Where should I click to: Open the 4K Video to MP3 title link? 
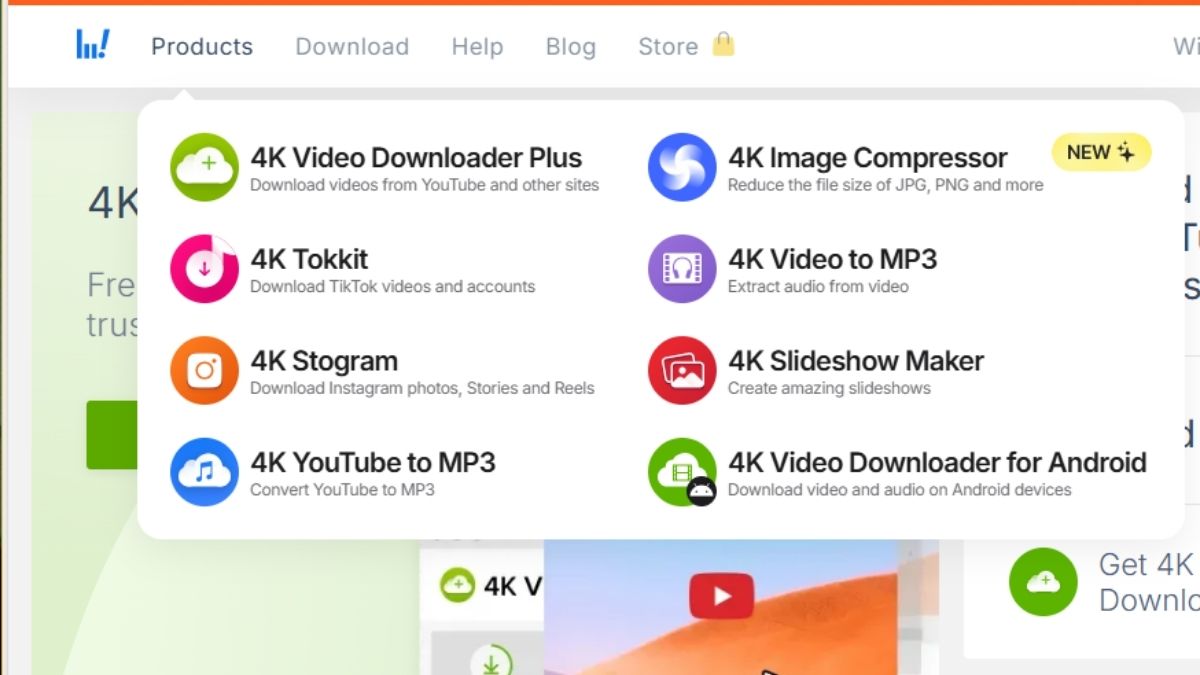[x=832, y=259]
